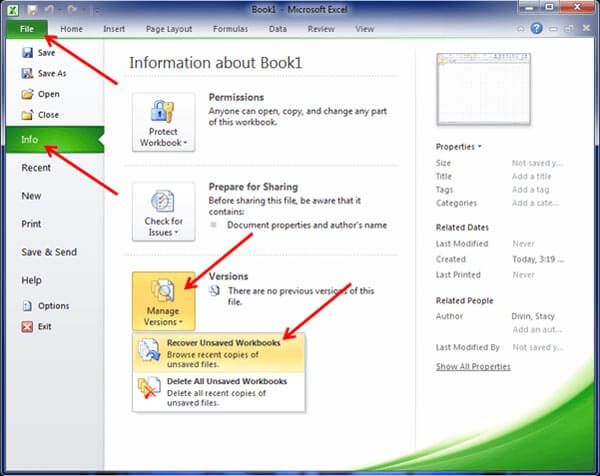Image resolution: width=600 pixels, height=476 pixels.
Task: Open the Check for Issues dropdown button
Action: pyautogui.click(x=163, y=212)
